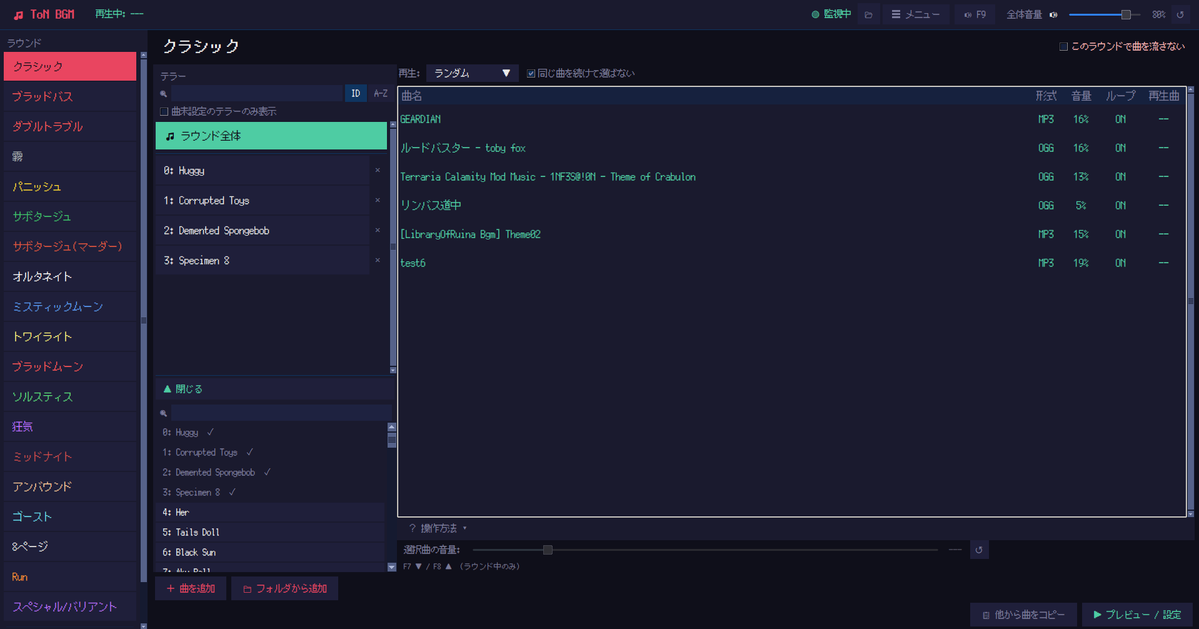1199x629 pixels.
Task: Select the [LibraryOfRuina Bgm] Theme02 song
Action: tap(791, 234)
